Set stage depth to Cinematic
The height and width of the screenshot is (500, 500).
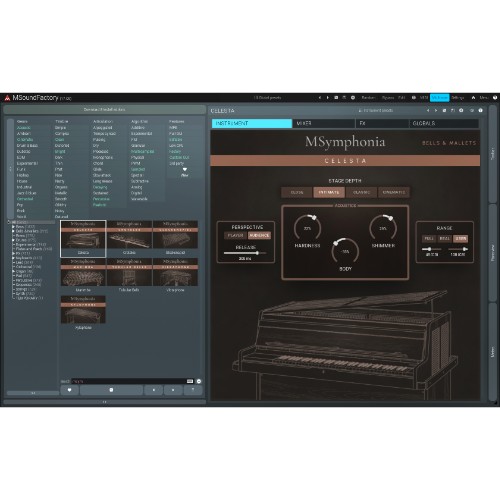(x=394, y=192)
